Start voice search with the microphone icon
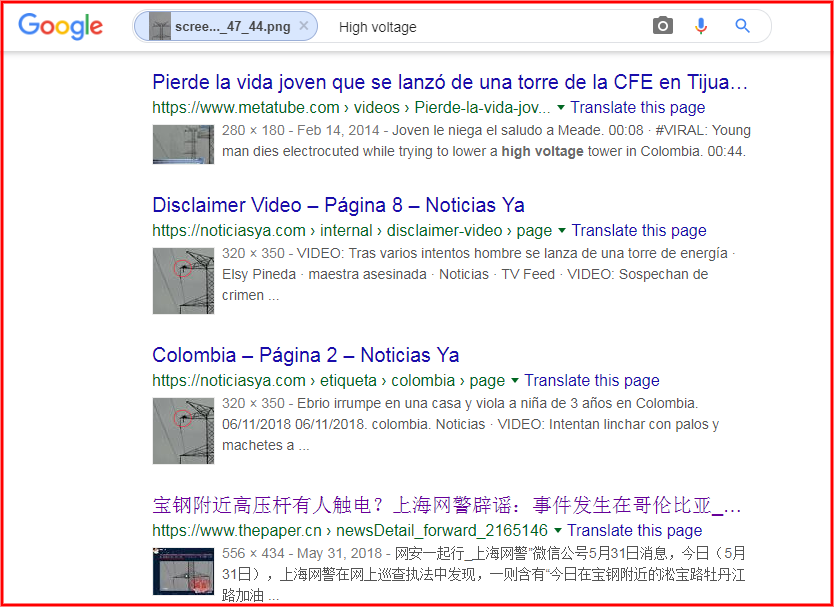 (x=701, y=26)
